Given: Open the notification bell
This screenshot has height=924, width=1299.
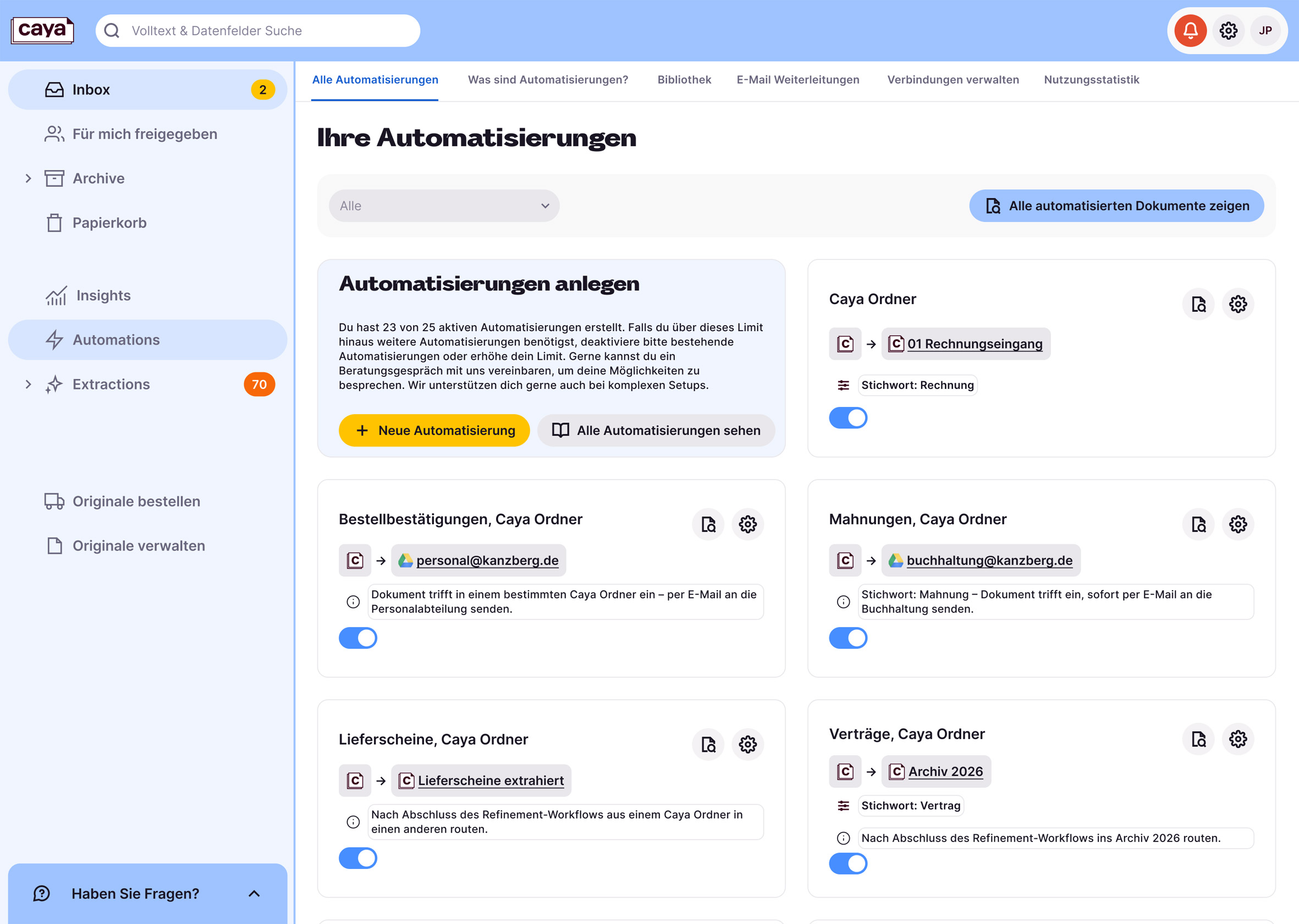Looking at the screenshot, I should (1190, 31).
